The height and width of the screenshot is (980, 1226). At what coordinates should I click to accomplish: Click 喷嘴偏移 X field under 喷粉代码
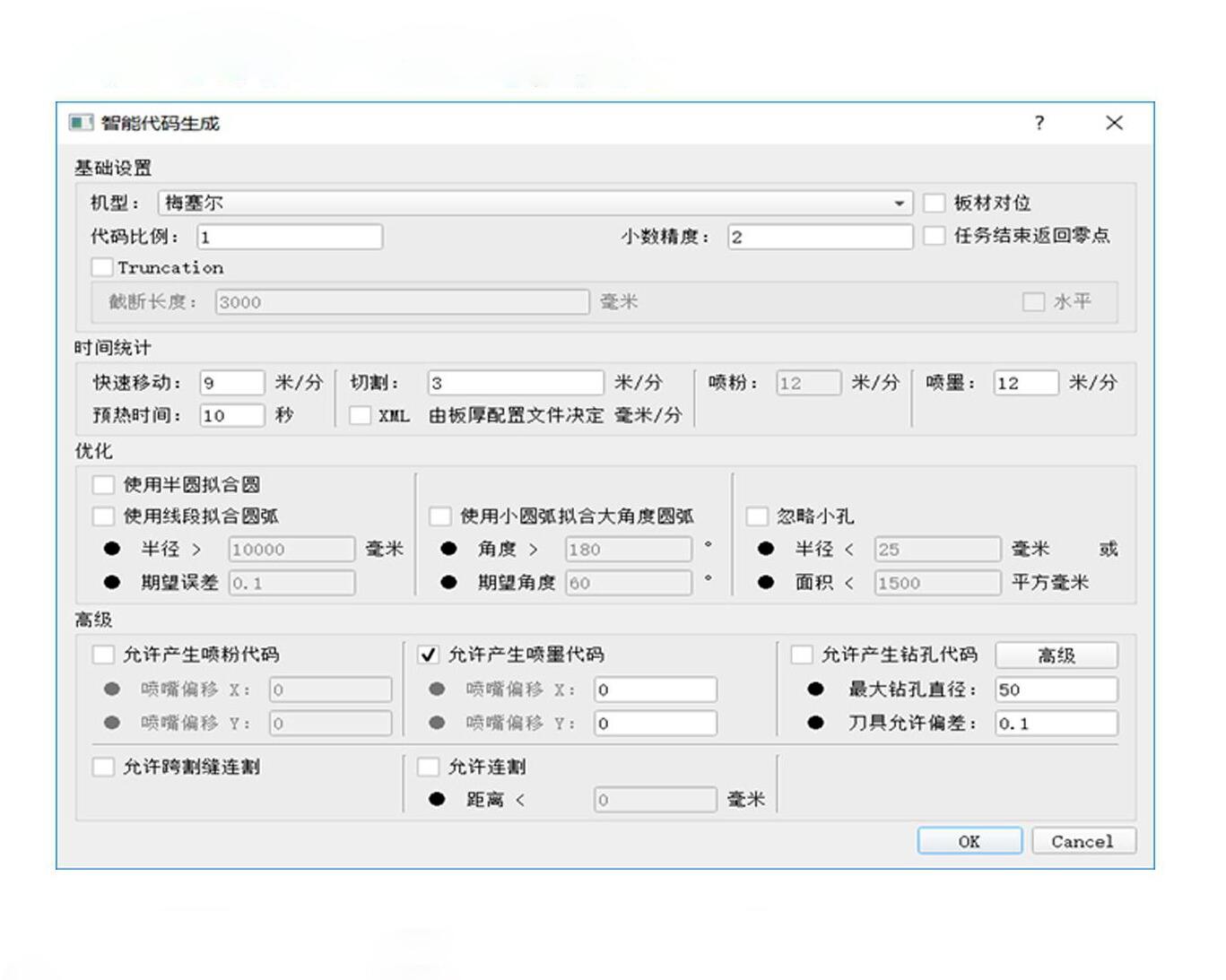click(x=330, y=689)
